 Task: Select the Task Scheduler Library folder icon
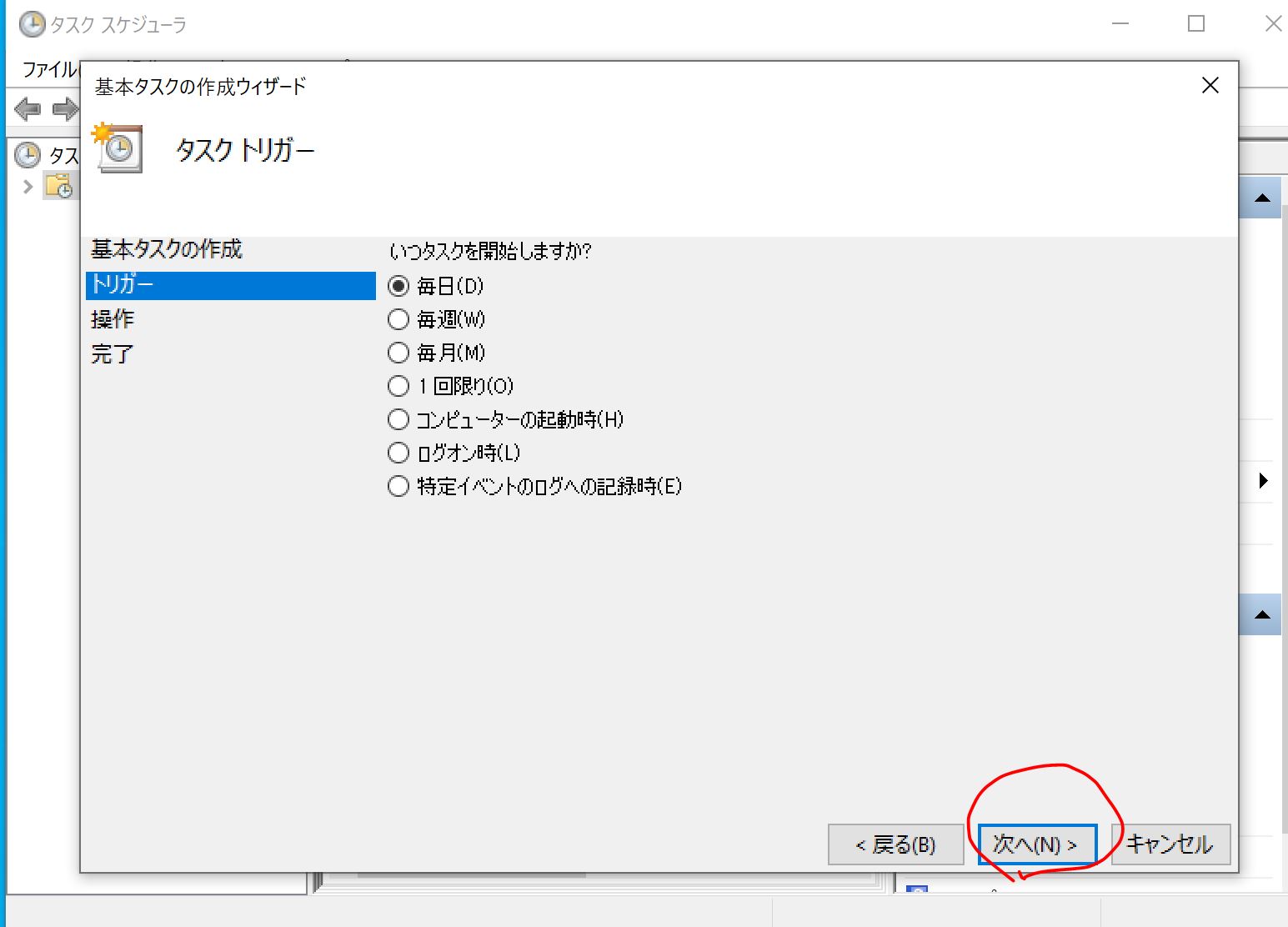(x=58, y=186)
